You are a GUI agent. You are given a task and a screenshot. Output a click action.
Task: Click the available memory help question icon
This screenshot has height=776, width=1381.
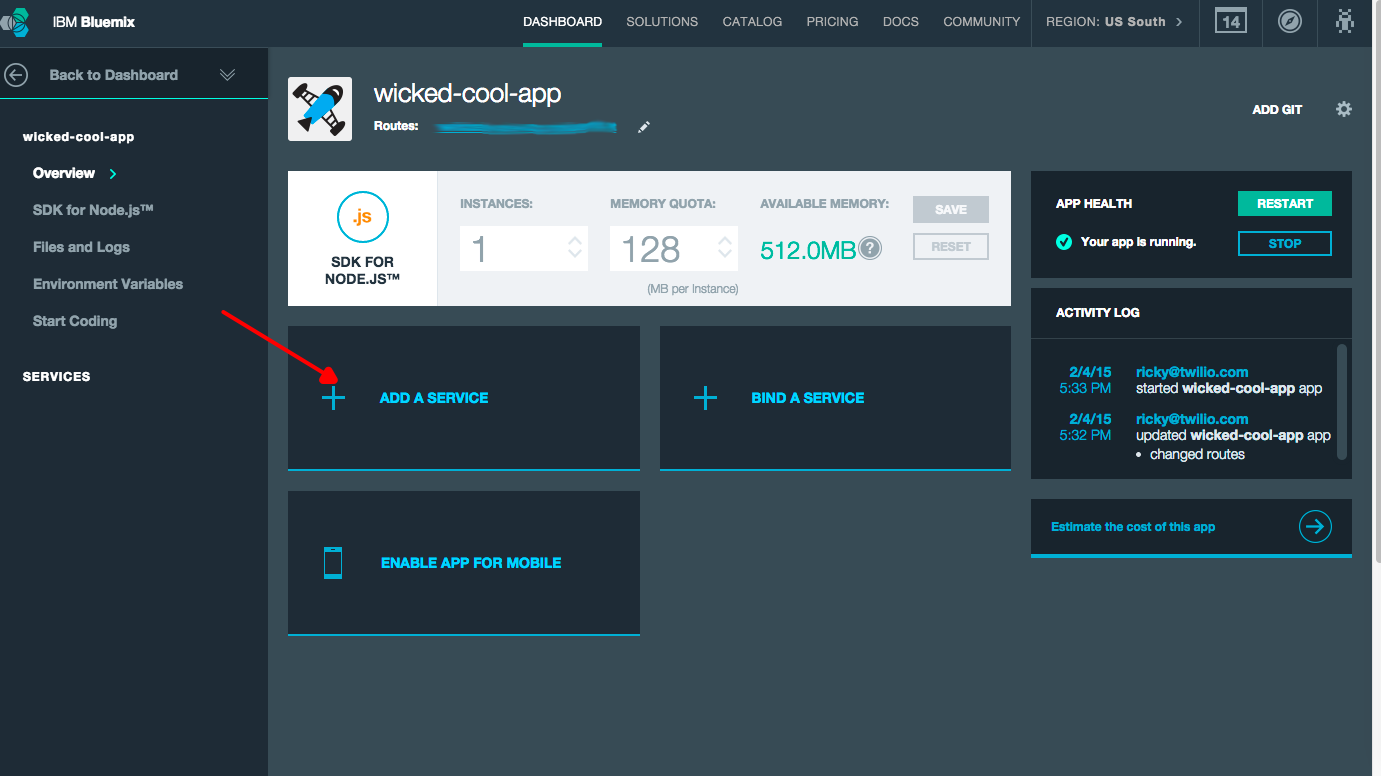point(871,248)
